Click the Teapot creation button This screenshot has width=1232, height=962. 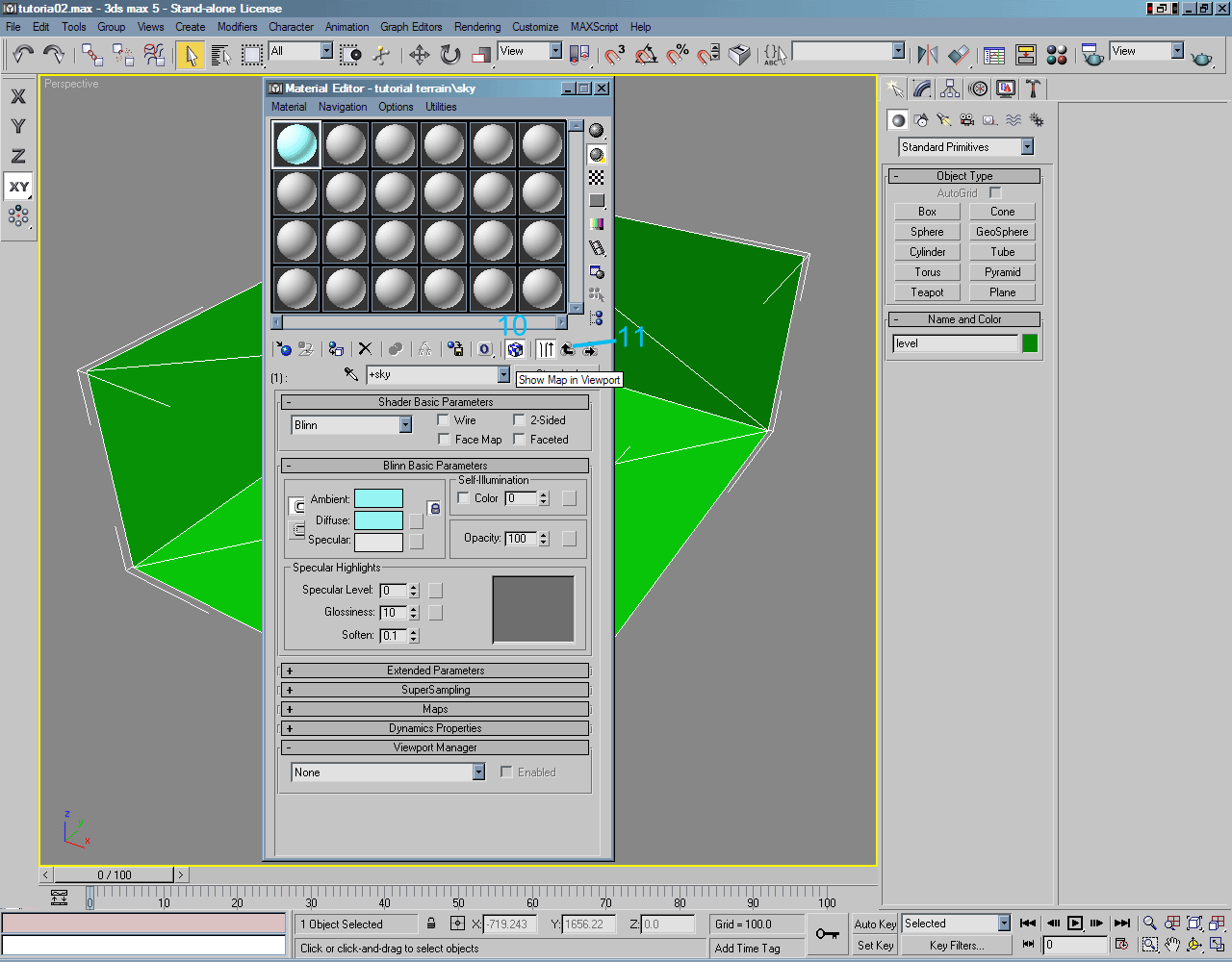coord(926,291)
